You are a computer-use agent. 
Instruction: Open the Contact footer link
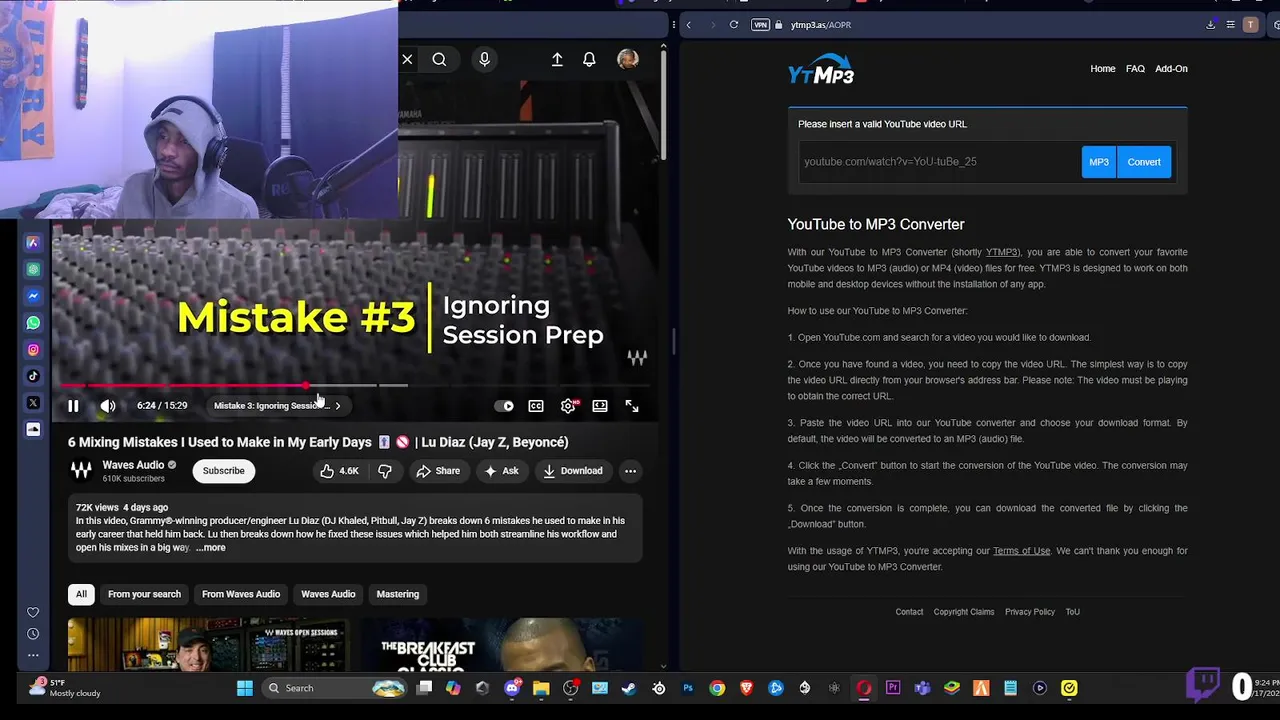[909, 612]
